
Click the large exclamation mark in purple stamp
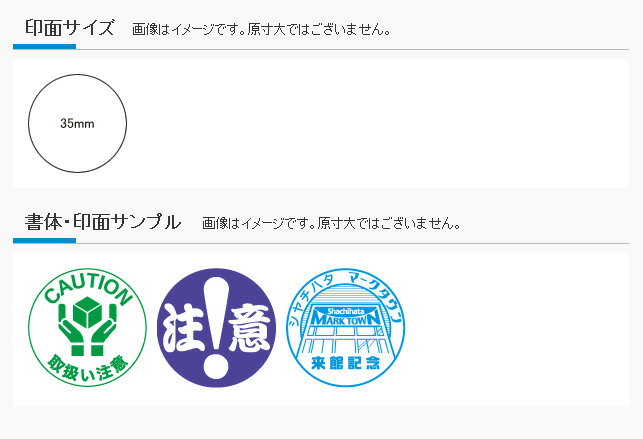(216, 327)
